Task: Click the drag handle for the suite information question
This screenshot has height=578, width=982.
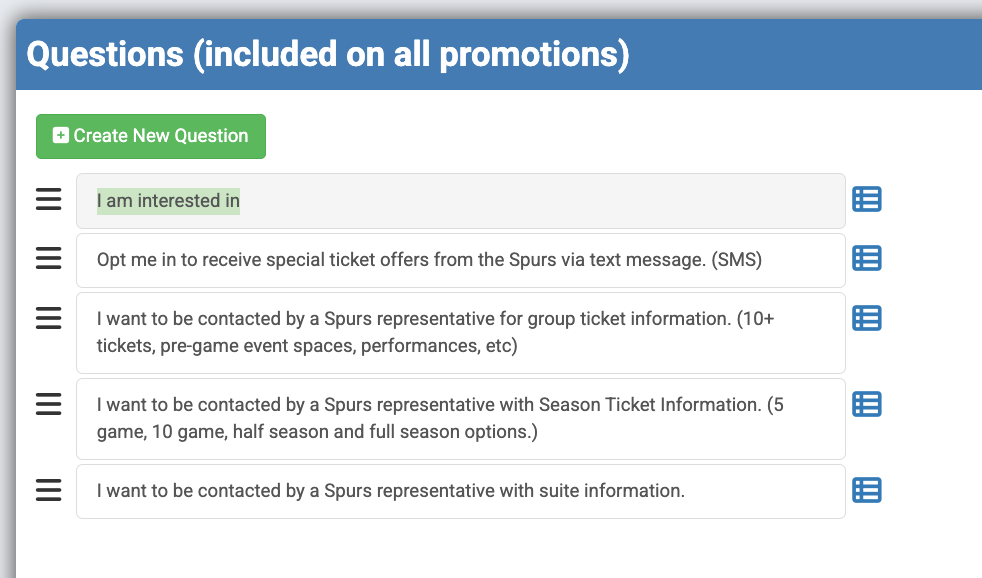Action: [49, 490]
